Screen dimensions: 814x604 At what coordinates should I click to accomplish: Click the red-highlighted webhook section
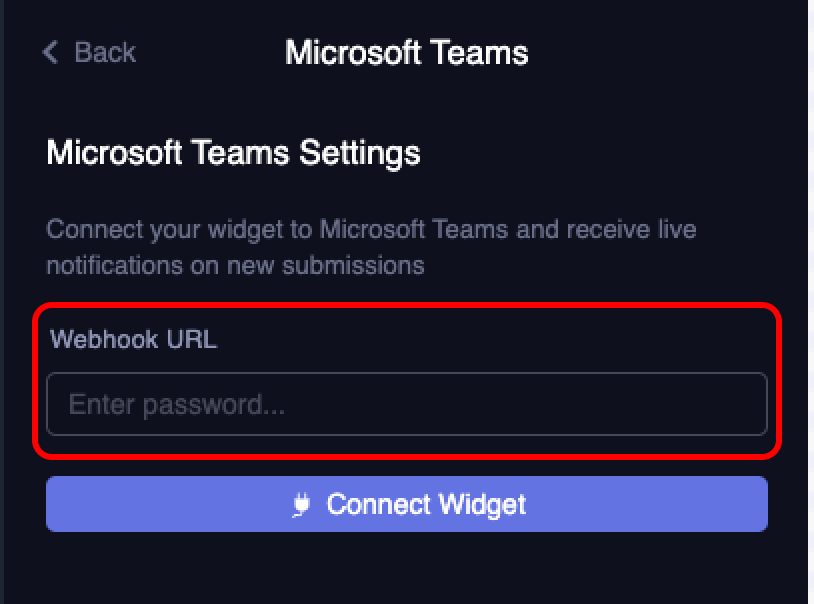click(406, 380)
